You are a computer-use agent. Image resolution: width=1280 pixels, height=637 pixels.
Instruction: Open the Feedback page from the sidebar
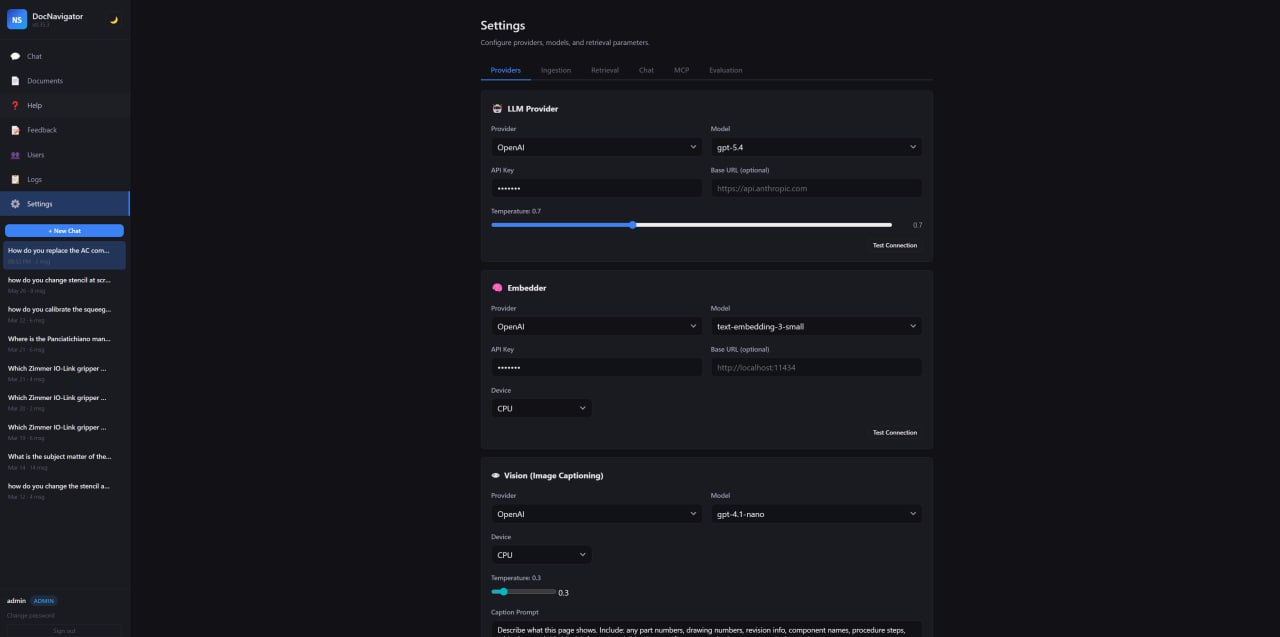(65, 130)
